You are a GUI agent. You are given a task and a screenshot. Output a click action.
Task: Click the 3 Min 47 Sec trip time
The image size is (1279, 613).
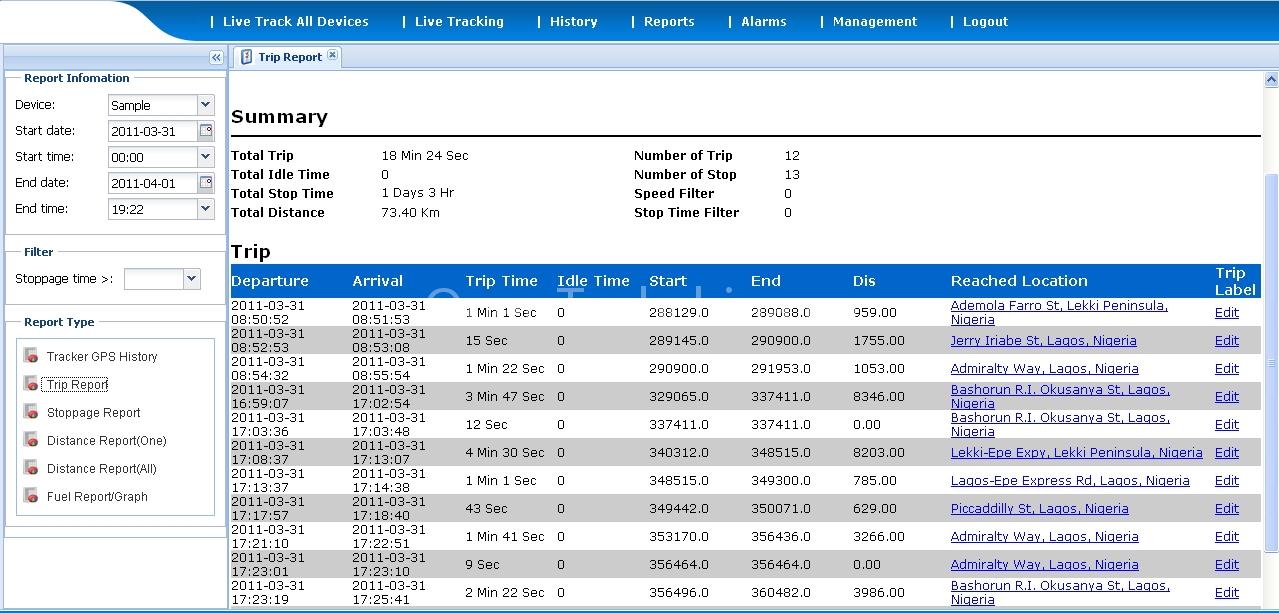coord(505,396)
